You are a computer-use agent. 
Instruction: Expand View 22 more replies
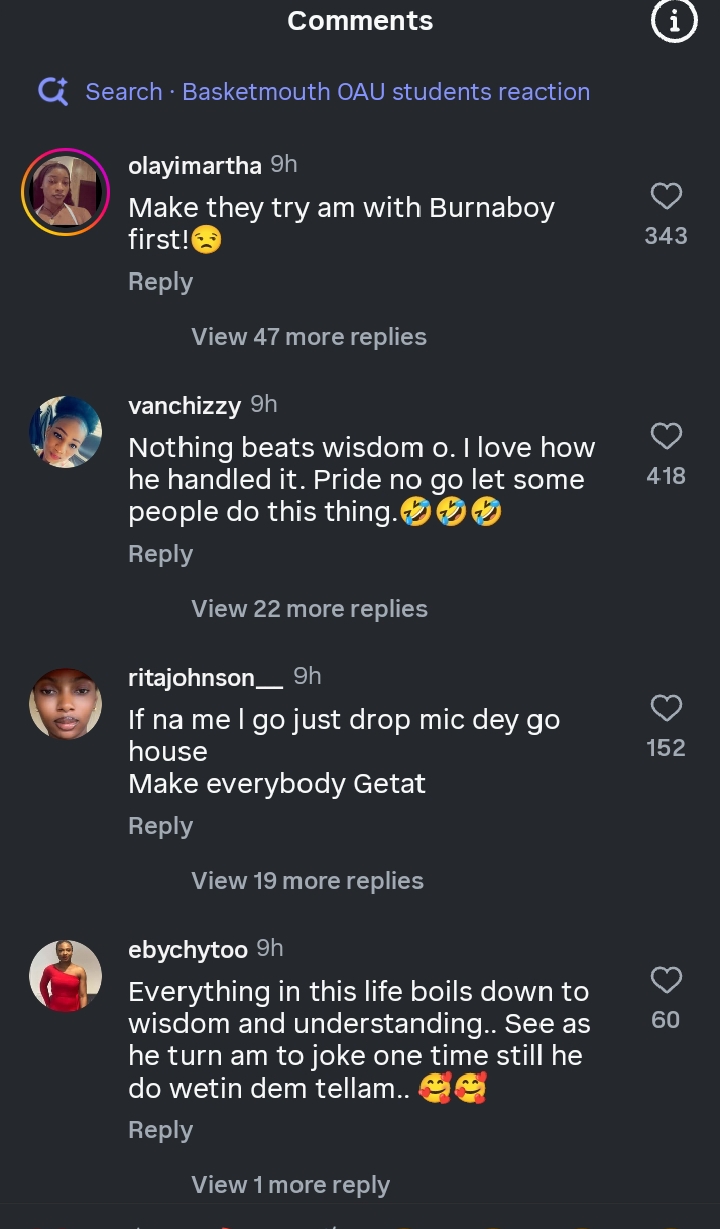click(309, 609)
